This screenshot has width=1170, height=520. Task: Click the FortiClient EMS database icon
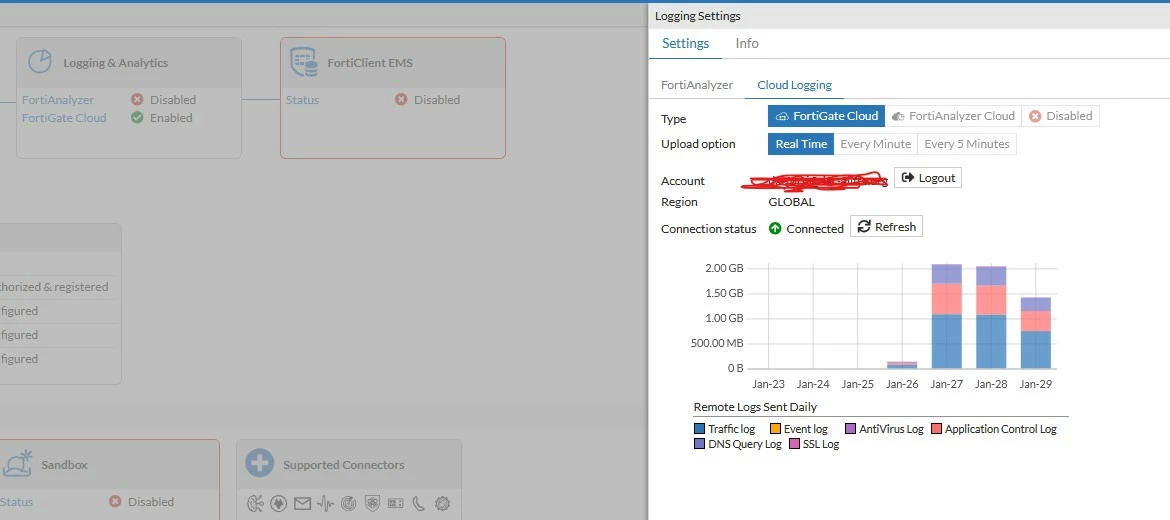(304, 63)
